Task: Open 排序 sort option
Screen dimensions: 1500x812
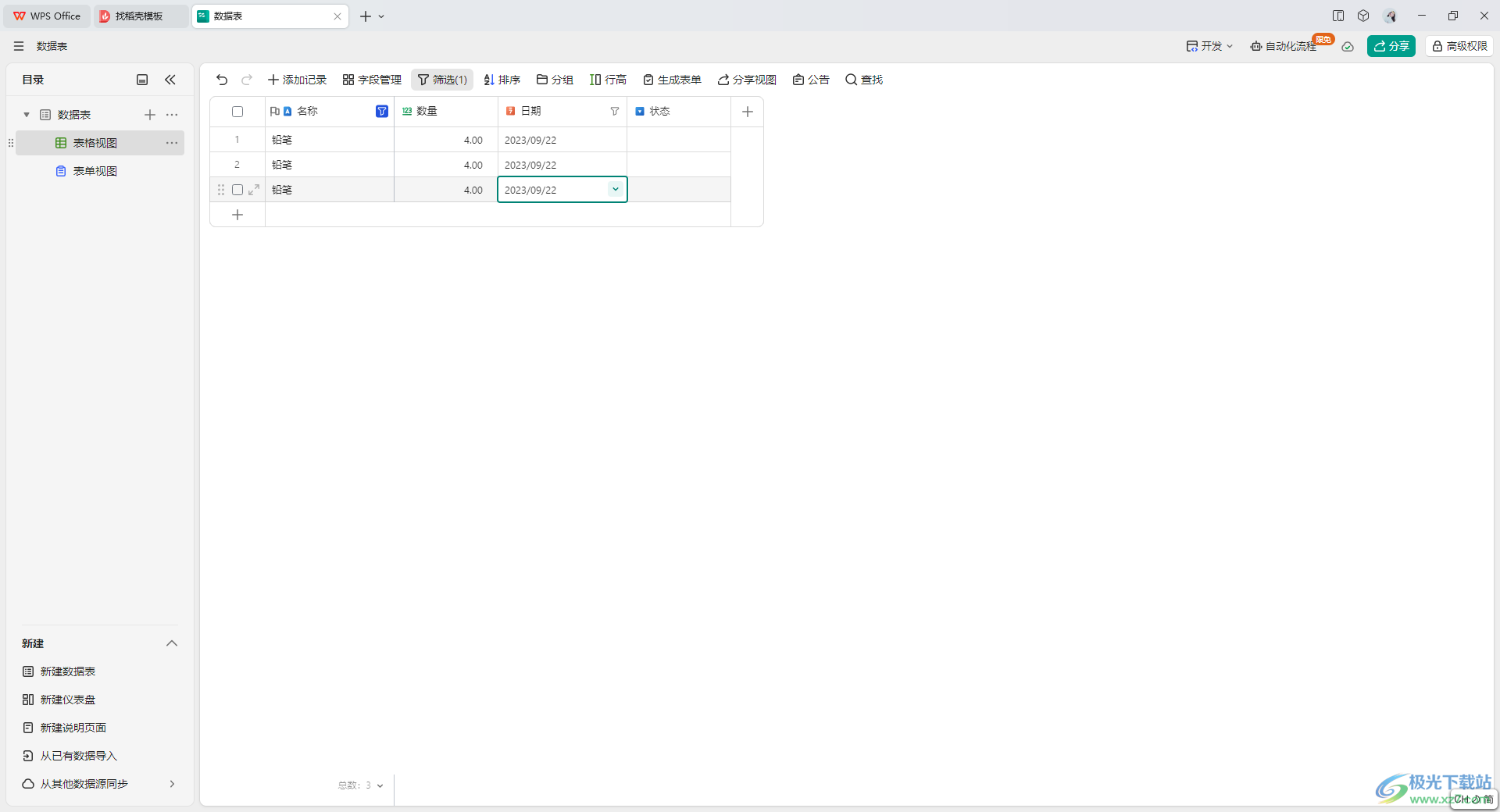Action: 502,80
